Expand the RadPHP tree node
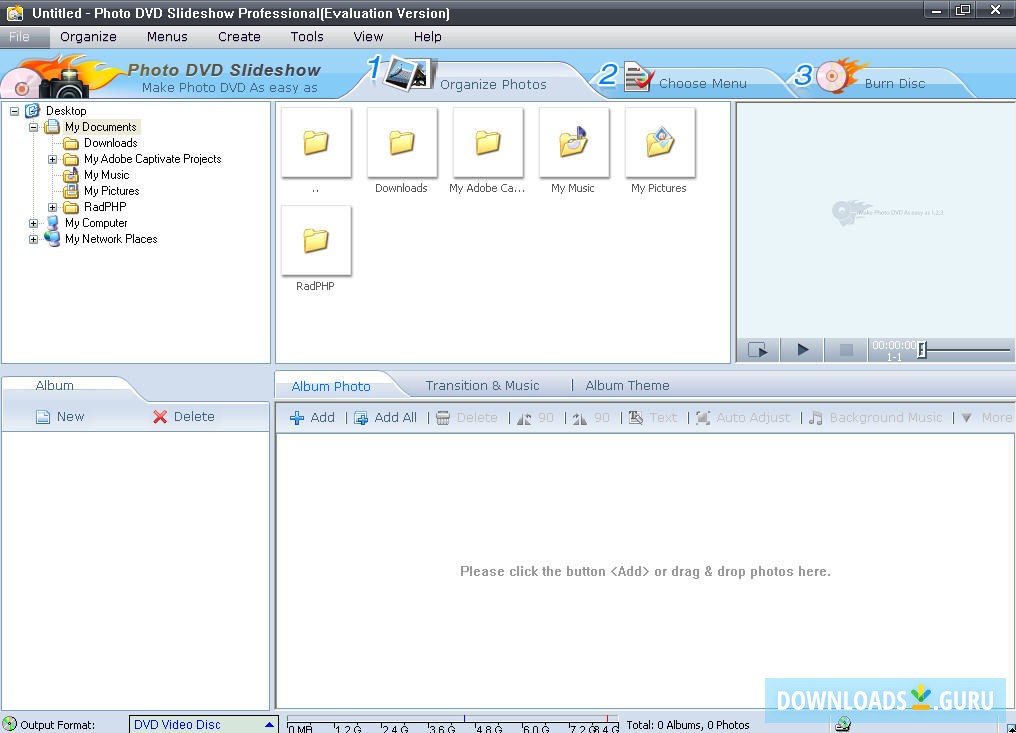Screen dimensions: 1016x733 click(x=52, y=207)
